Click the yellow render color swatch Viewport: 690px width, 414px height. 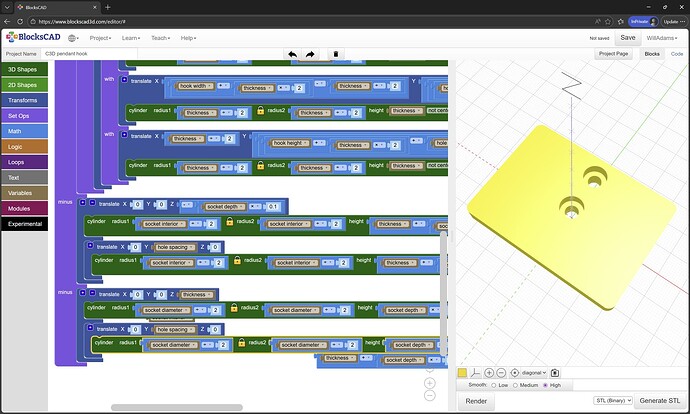pyautogui.click(x=462, y=372)
